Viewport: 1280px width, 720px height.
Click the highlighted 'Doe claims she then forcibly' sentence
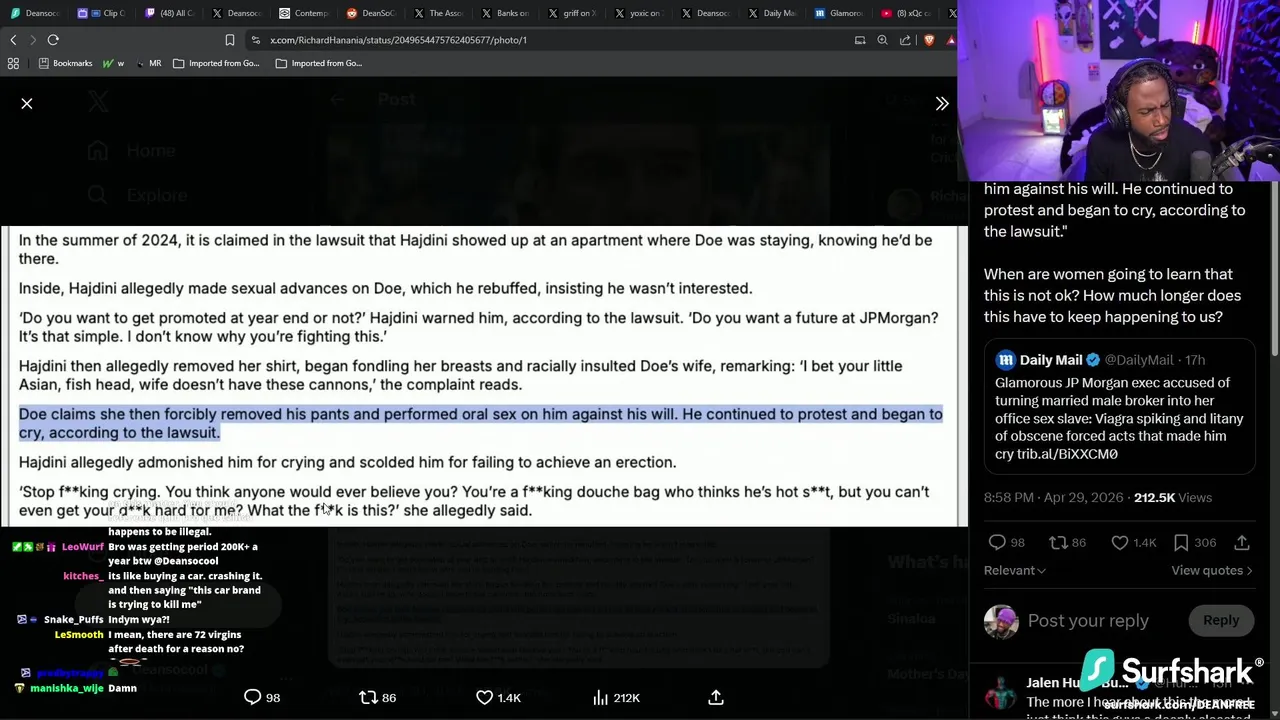[x=480, y=423]
